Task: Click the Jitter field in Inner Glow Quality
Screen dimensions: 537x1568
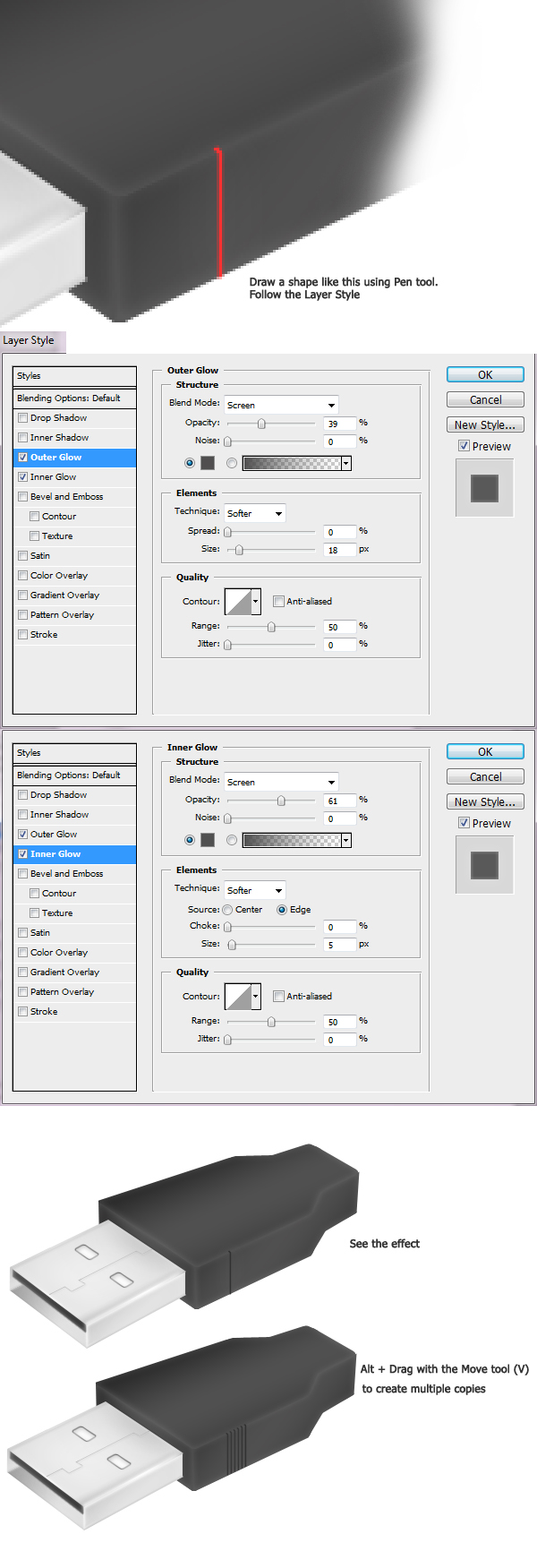Action: pos(340,1040)
